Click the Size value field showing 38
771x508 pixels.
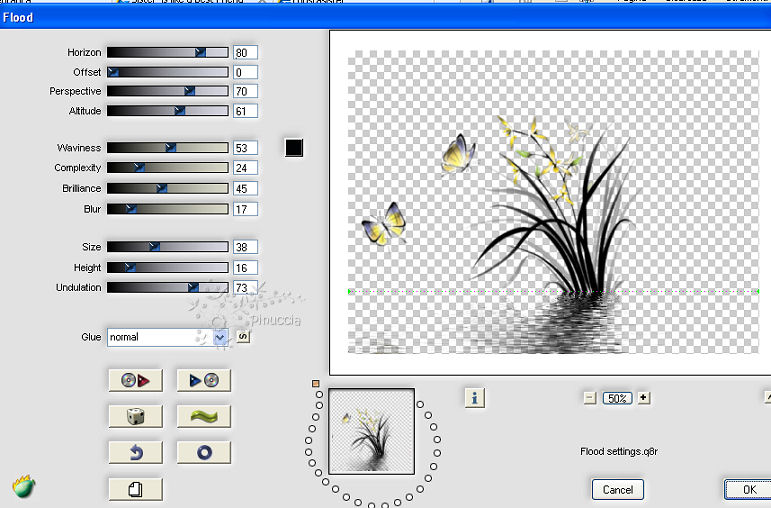click(x=245, y=247)
